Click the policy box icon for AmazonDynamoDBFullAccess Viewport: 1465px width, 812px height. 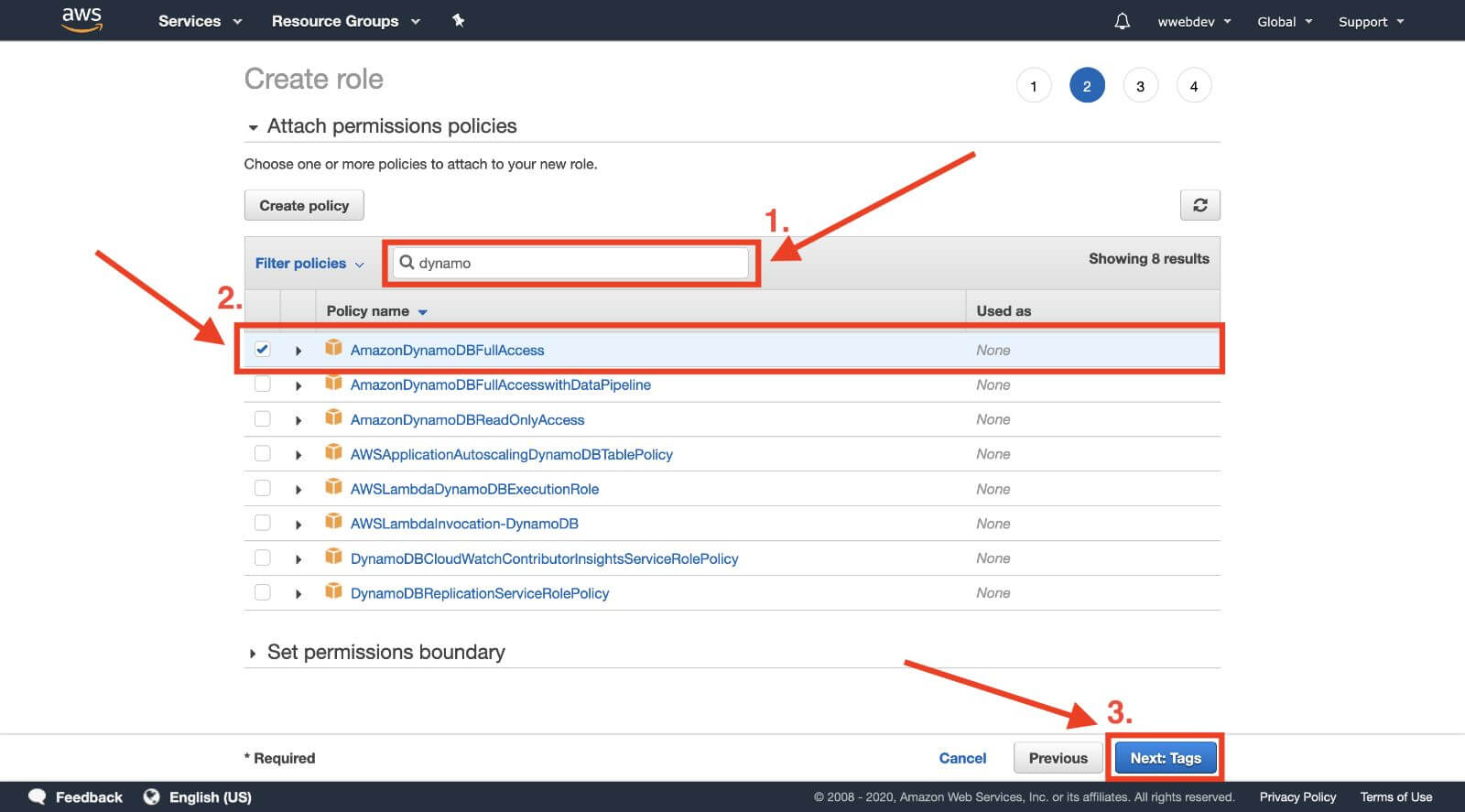(x=333, y=348)
